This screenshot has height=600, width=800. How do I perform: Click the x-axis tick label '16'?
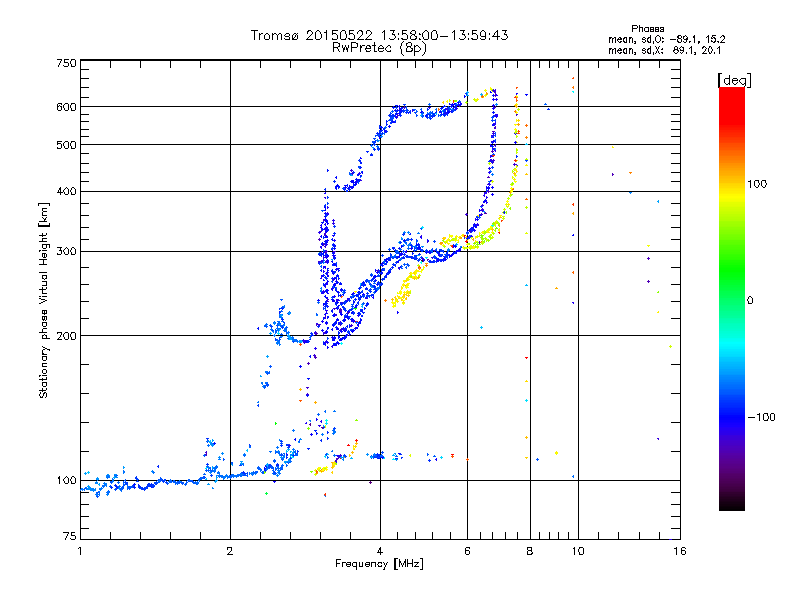click(x=680, y=551)
